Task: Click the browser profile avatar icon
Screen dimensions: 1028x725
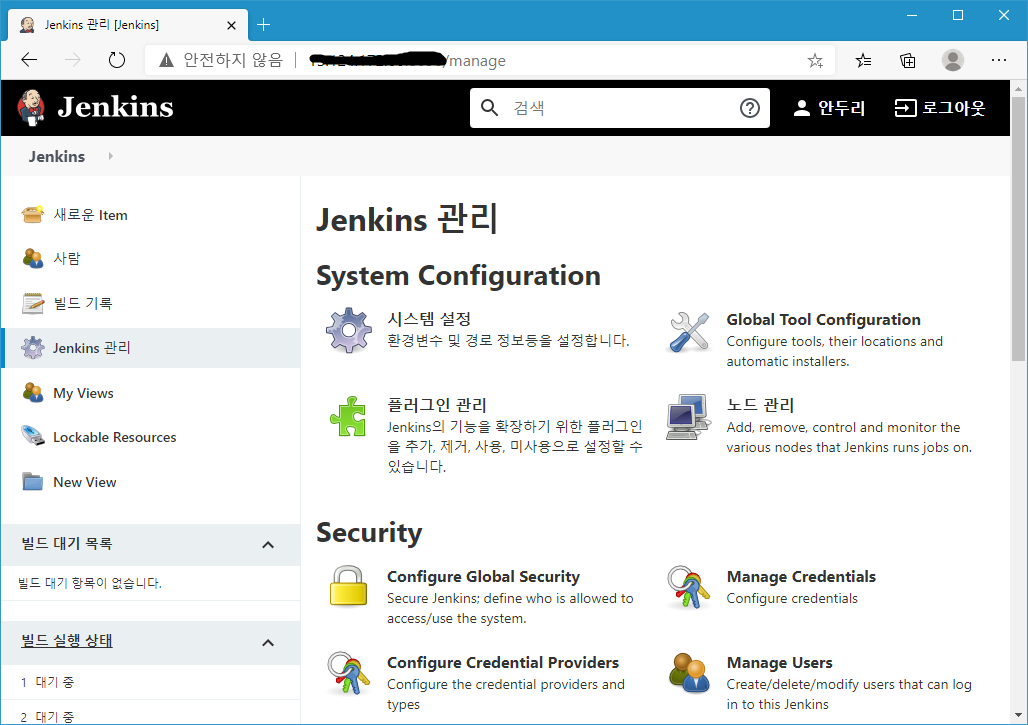Action: (x=953, y=60)
